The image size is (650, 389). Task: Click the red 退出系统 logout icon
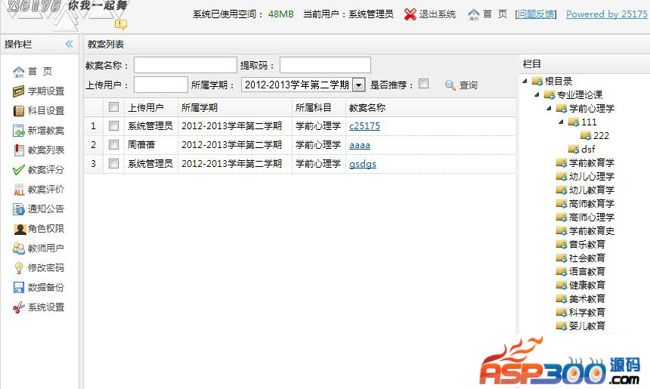(x=410, y=15)
